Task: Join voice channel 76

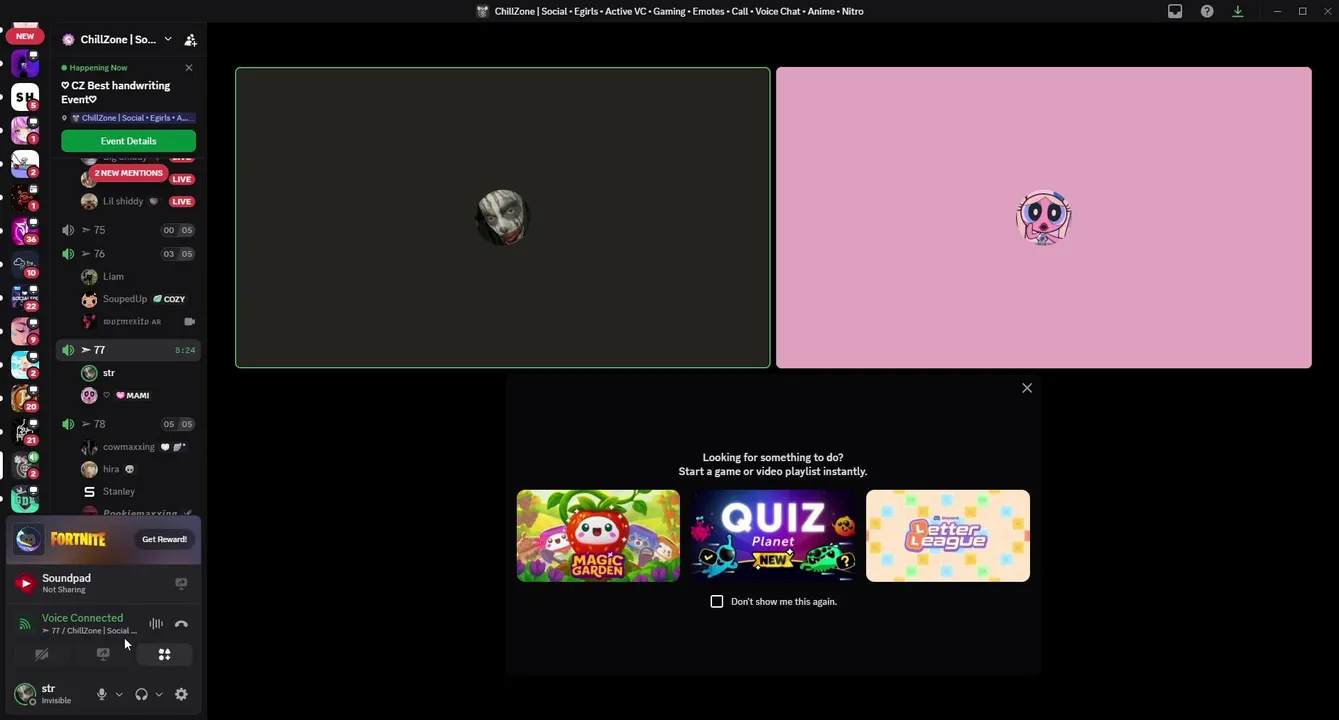Action: pos(128,254)
